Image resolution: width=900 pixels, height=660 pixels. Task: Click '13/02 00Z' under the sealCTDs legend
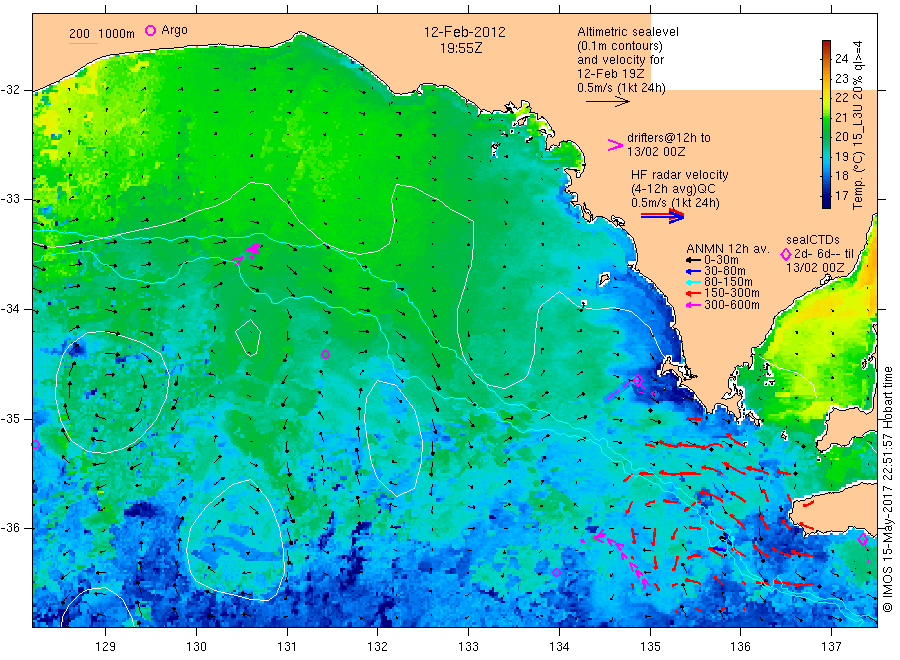pyautogui.click(x=815, y=268)
